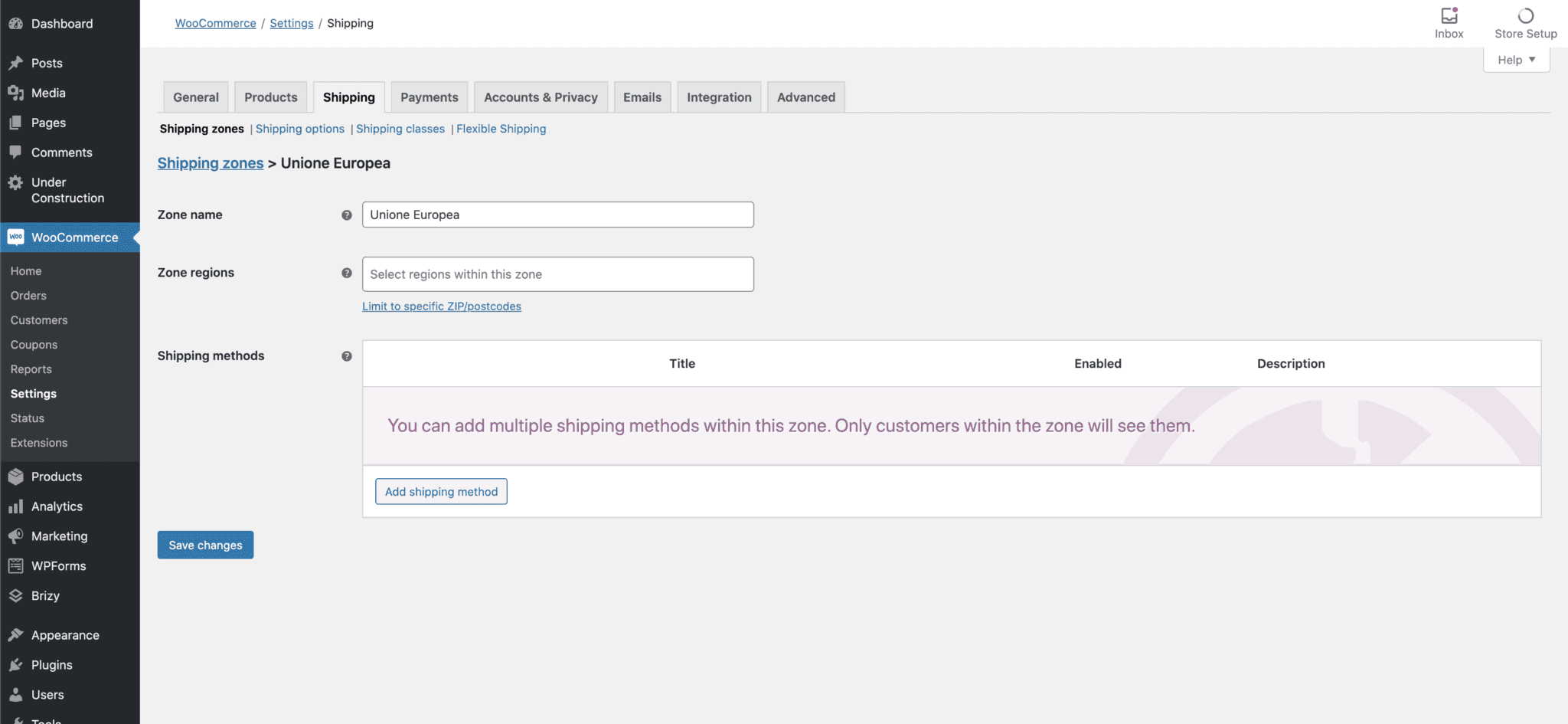This screenshot has width=1568, height=724.
Task: Select the Shipping tab
Action: tap(349, 97)
